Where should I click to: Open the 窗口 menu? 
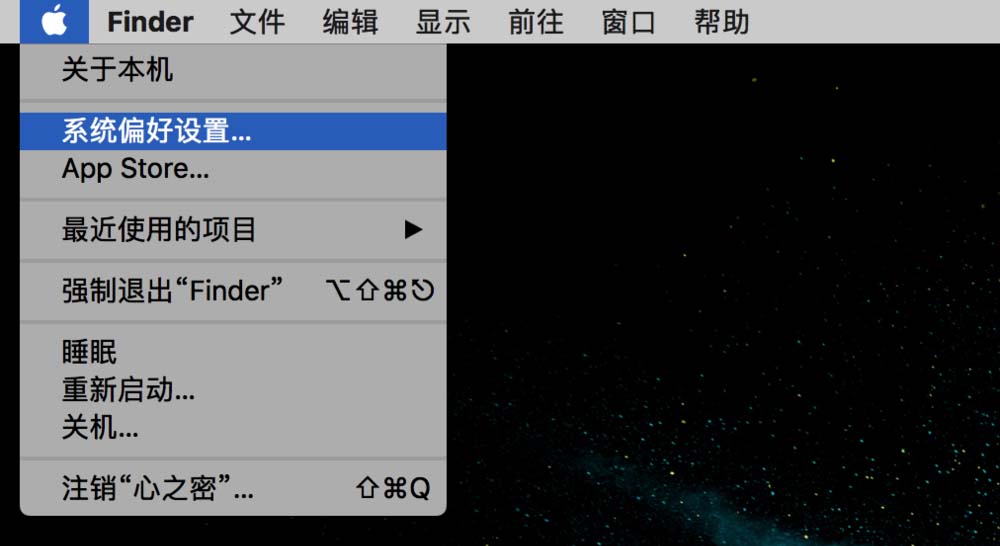pyautogui.click(x=629, y=22)
